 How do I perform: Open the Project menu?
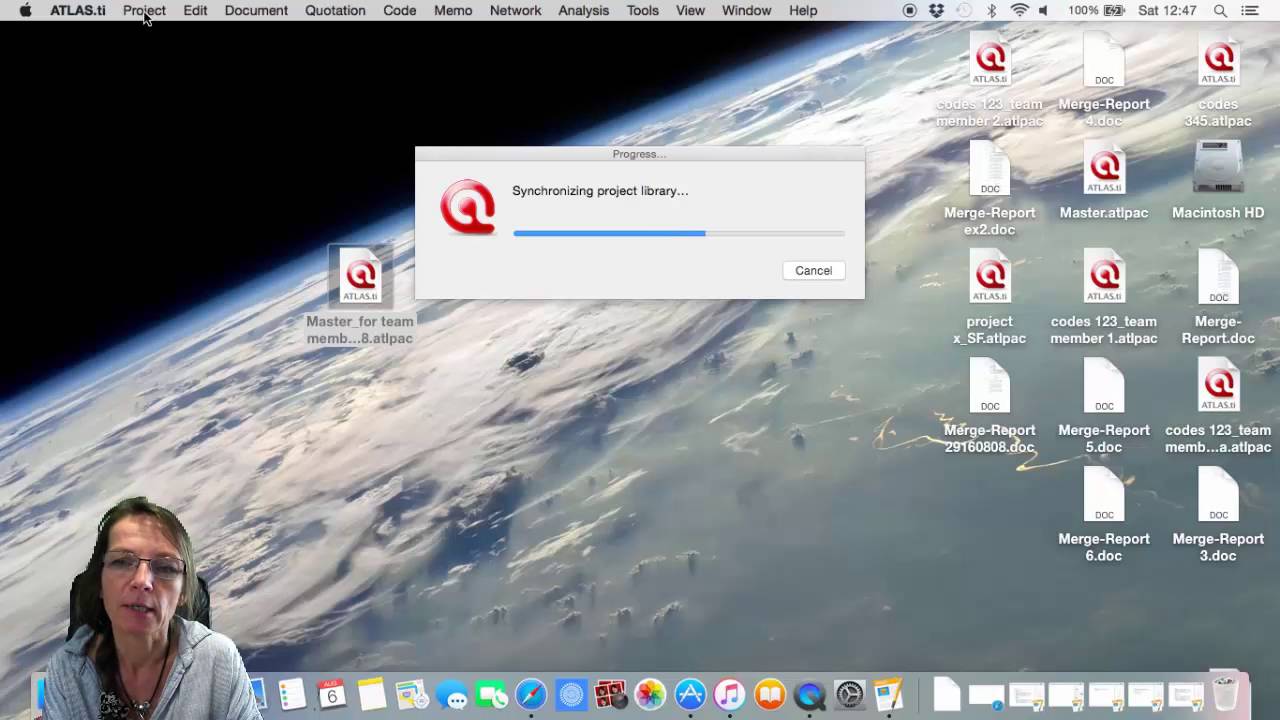pos(144,10)
